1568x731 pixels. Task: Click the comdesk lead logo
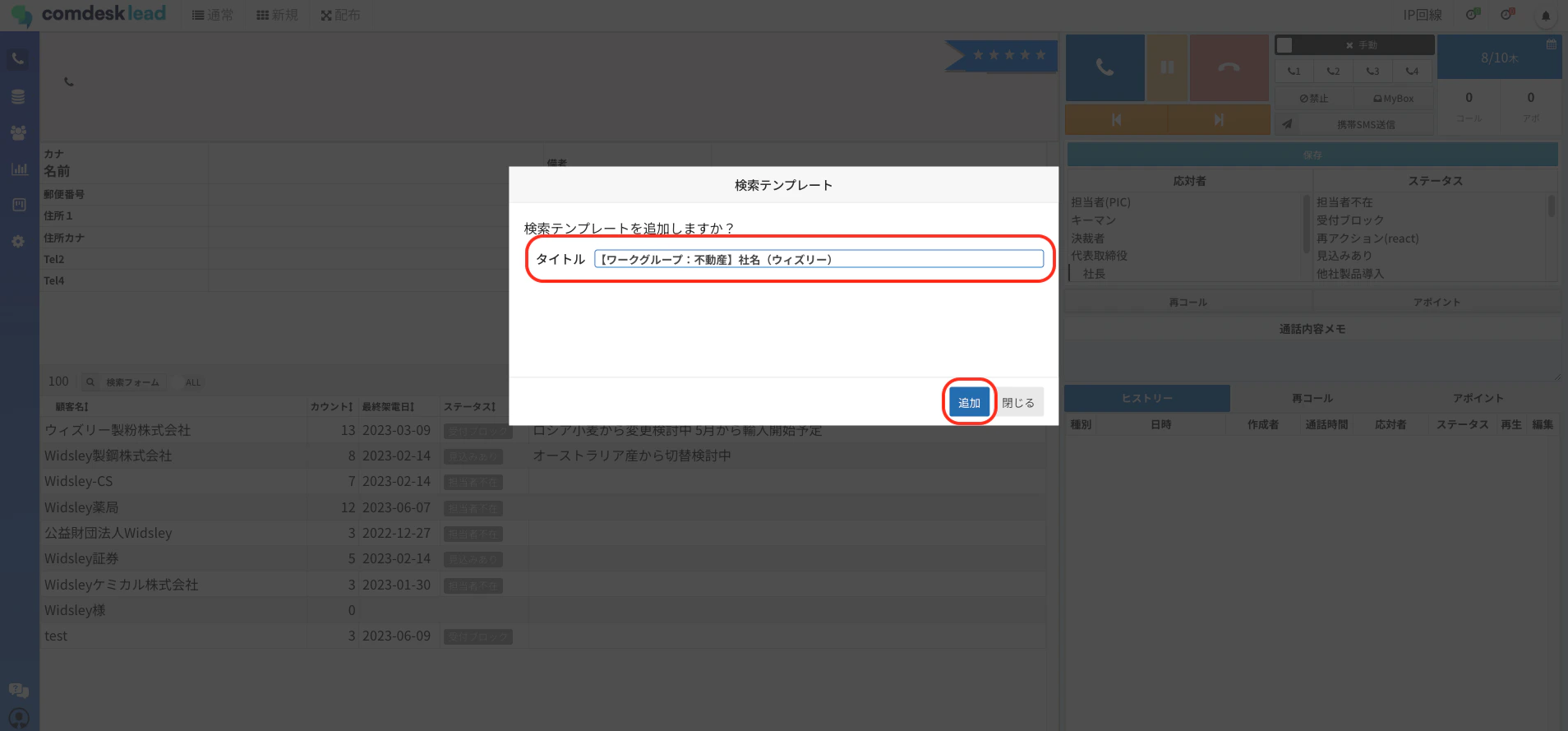tap(89, 14)
